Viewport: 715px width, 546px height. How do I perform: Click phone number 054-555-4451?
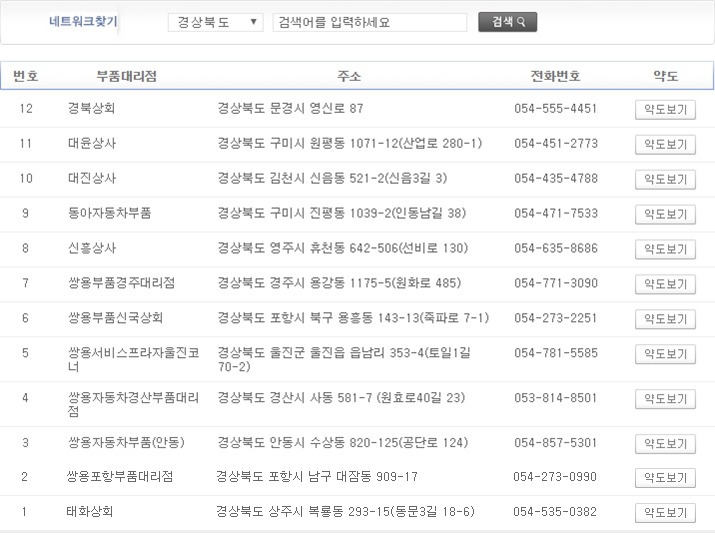point(555,109)
